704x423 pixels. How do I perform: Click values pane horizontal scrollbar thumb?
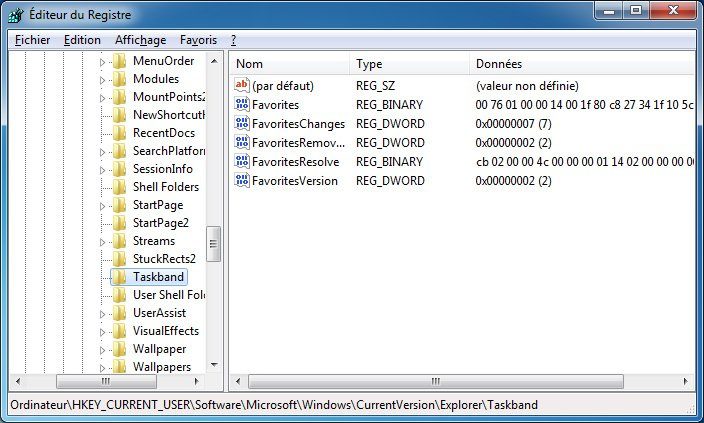click(x=436, y=381)
